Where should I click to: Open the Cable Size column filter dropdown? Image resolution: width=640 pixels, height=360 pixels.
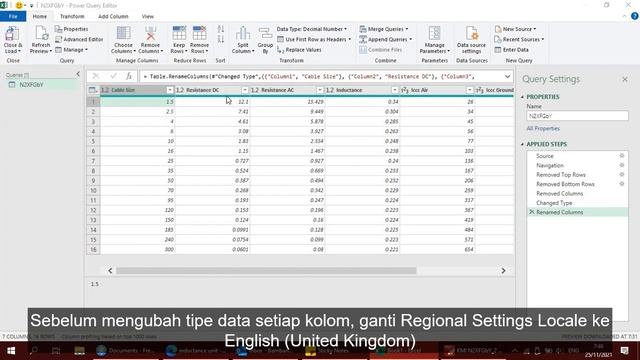(x=170, y=90)
